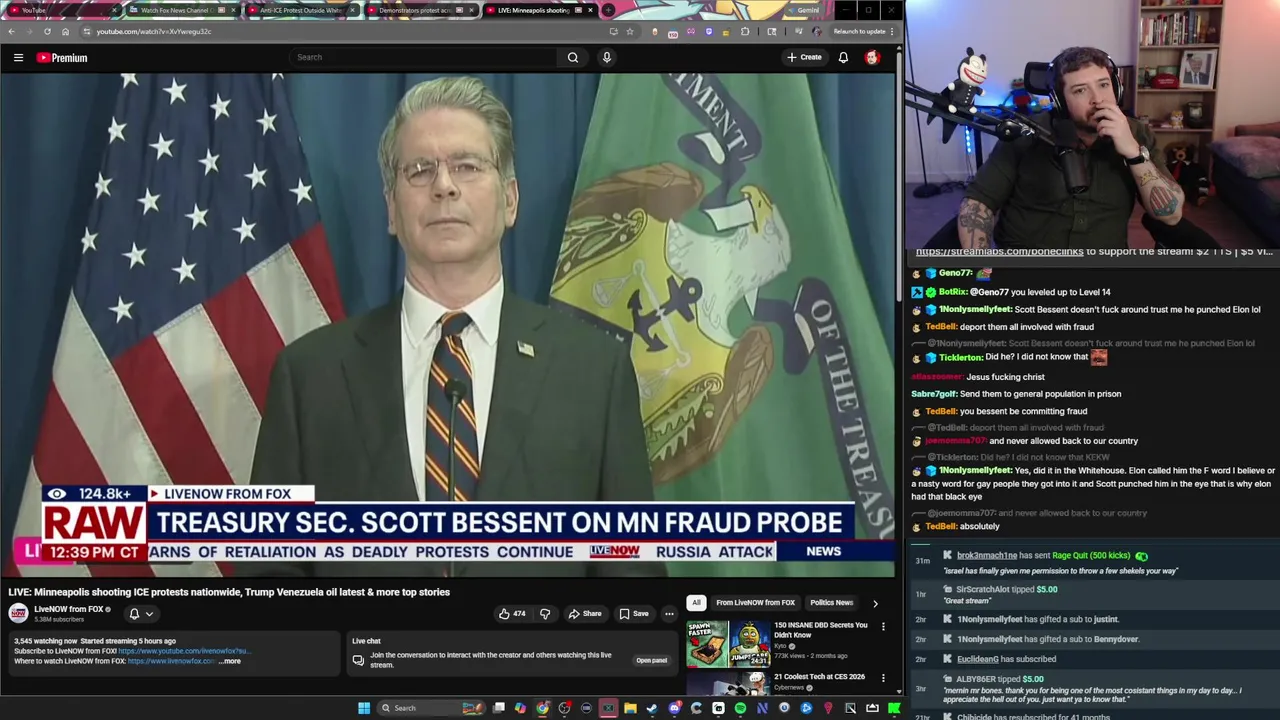This screenshot has width=1280, height=720.
Task: Click the Windows taskbar Search box
Action: 432,708
